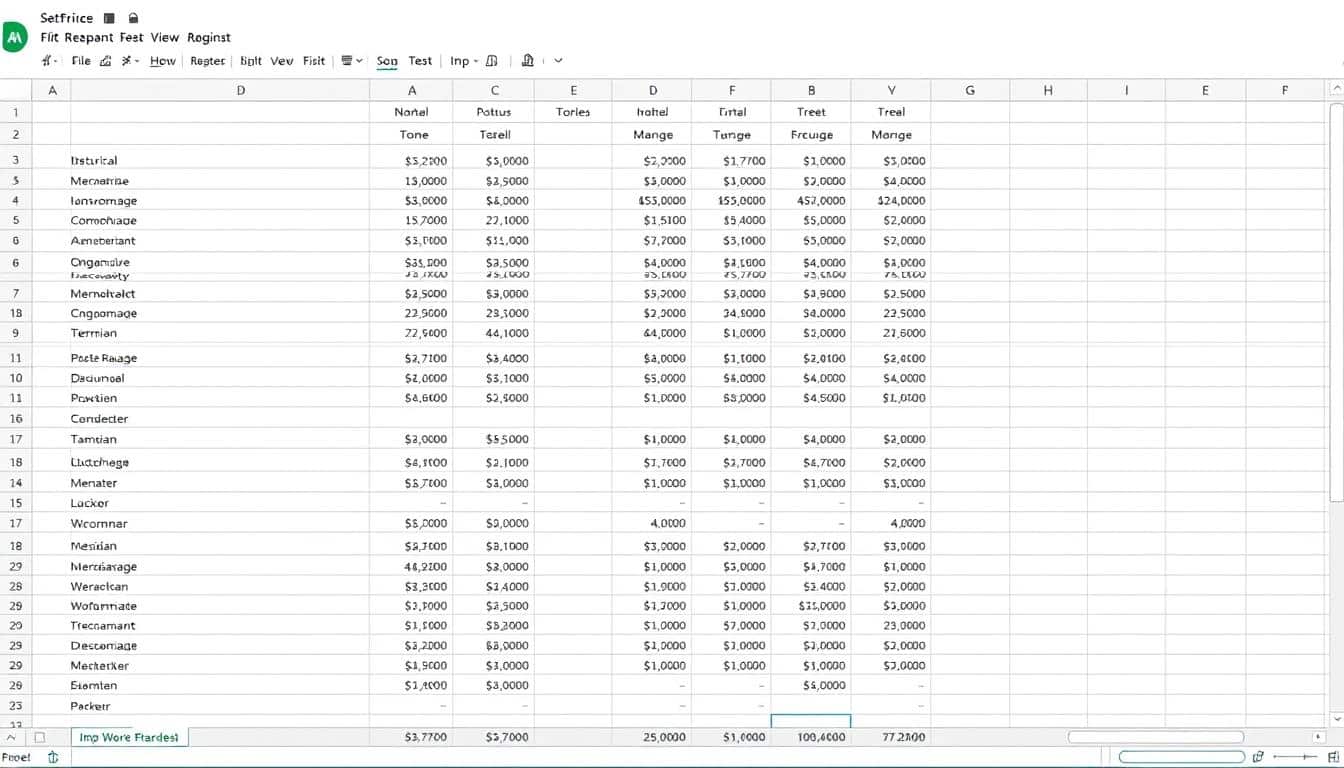Open the Reapant menu

(x=88, y=37)
